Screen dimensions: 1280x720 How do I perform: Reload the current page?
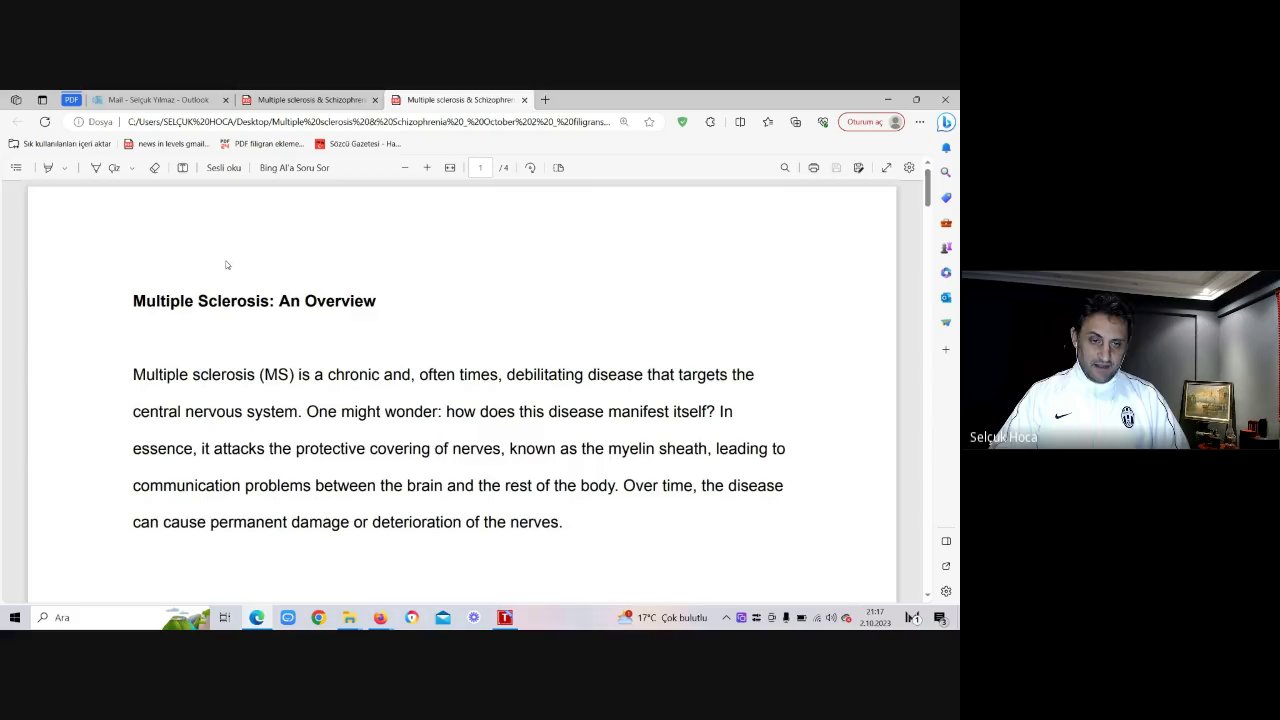(45, 122)
